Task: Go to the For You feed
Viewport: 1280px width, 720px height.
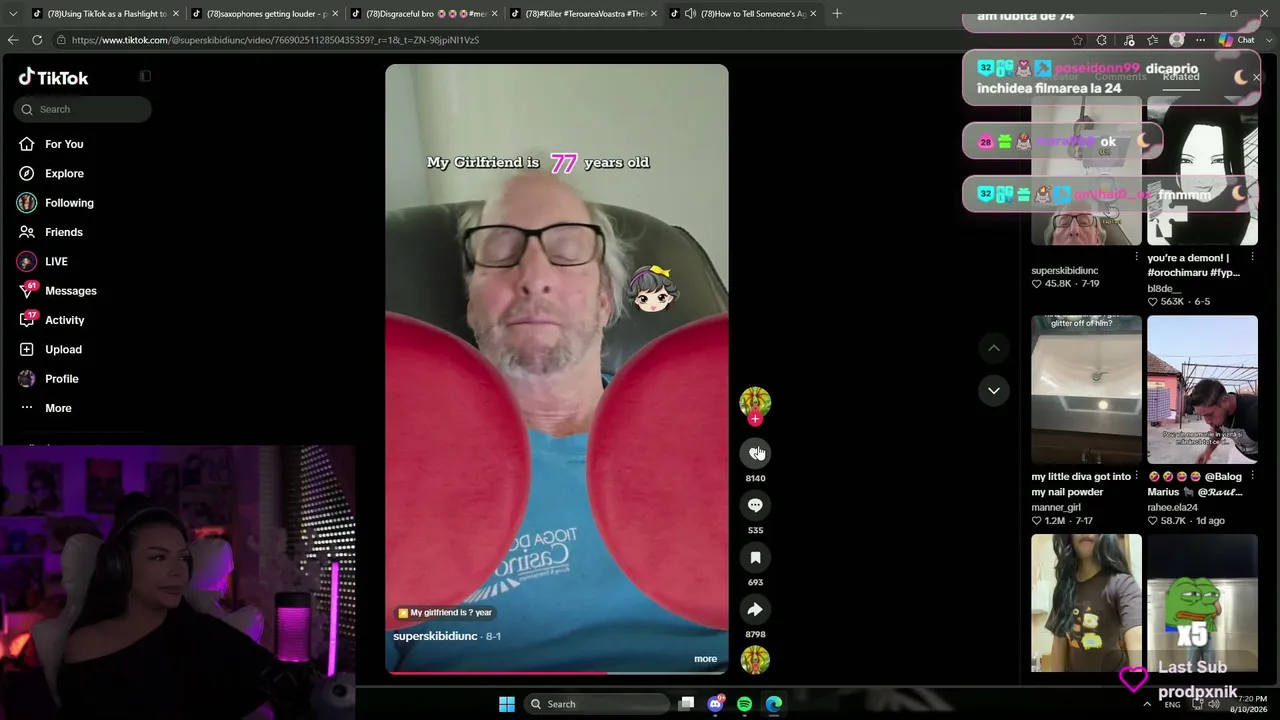Action: 64,144
